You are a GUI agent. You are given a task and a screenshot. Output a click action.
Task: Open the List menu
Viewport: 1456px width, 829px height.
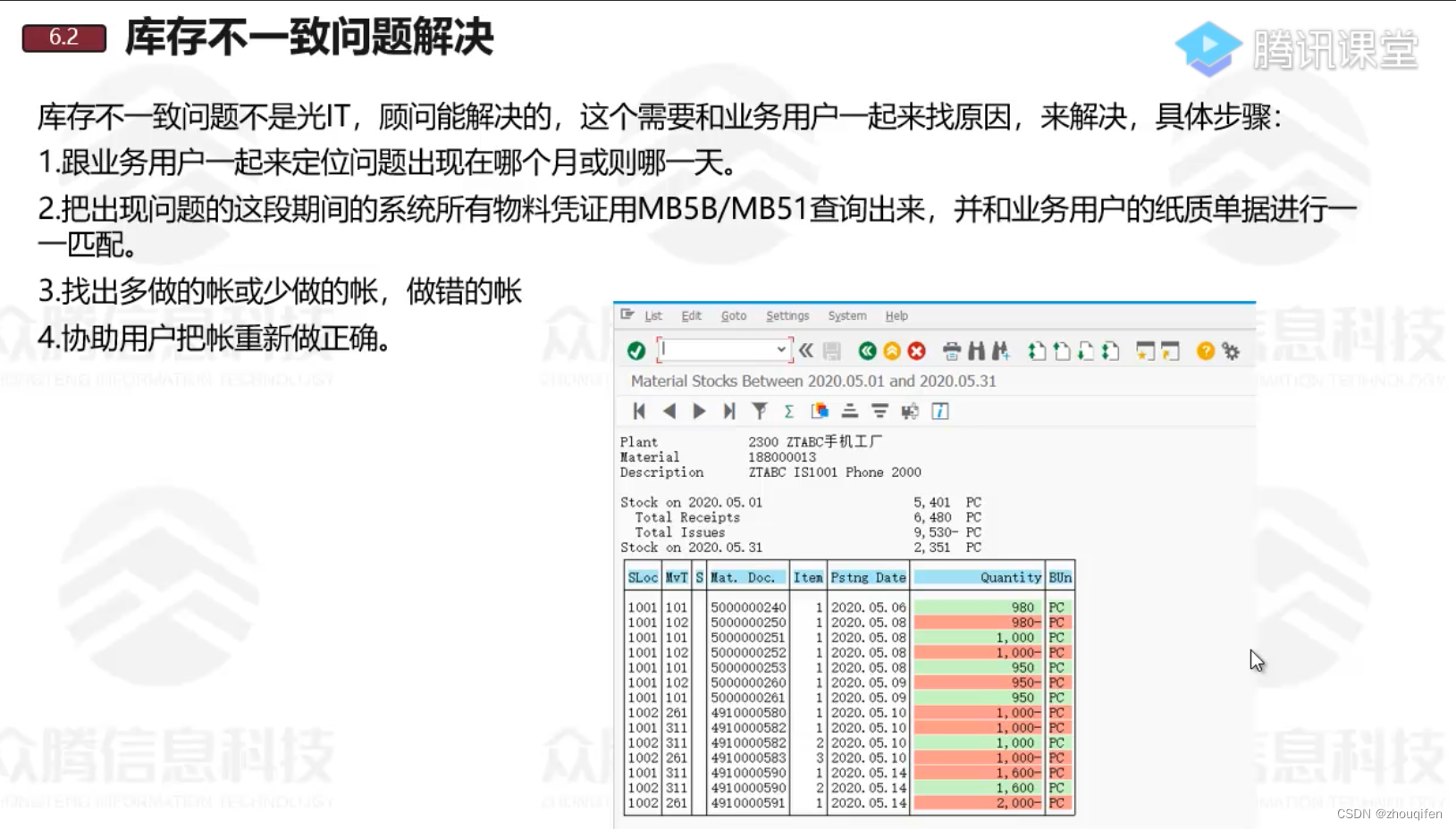653,315
